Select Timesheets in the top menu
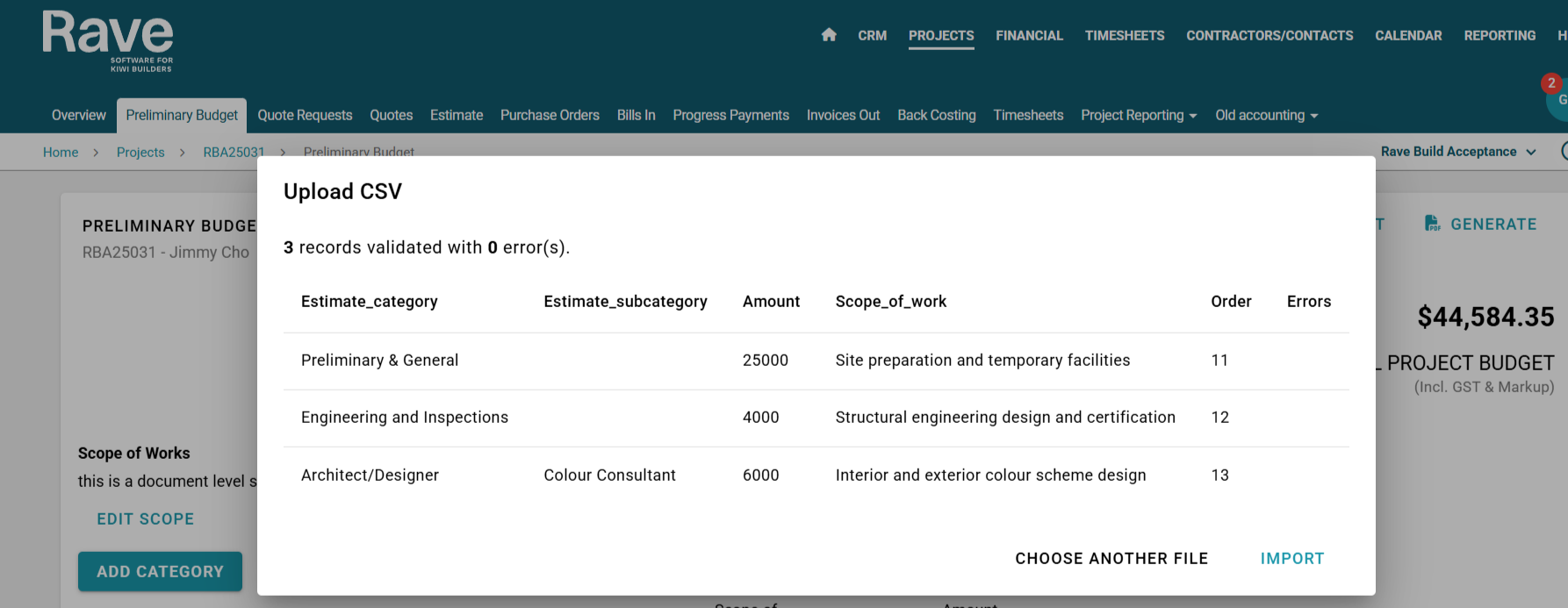The image size is (1568, 608). (1124, 36)
